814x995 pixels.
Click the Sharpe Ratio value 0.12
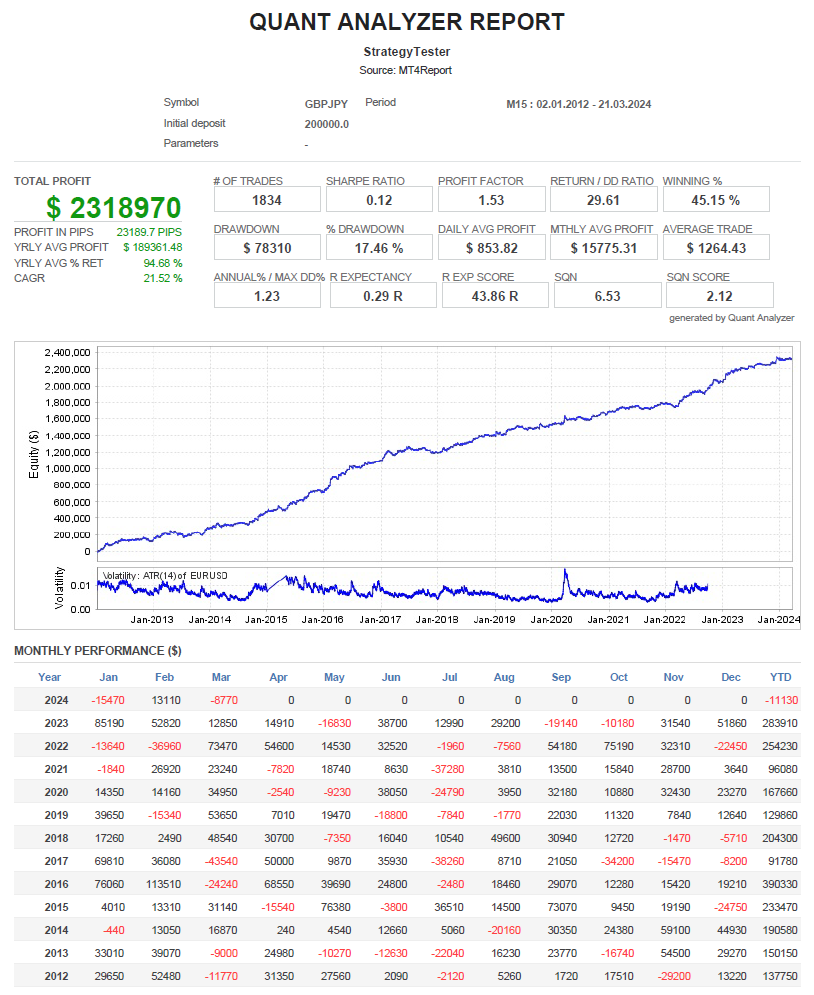379,200
